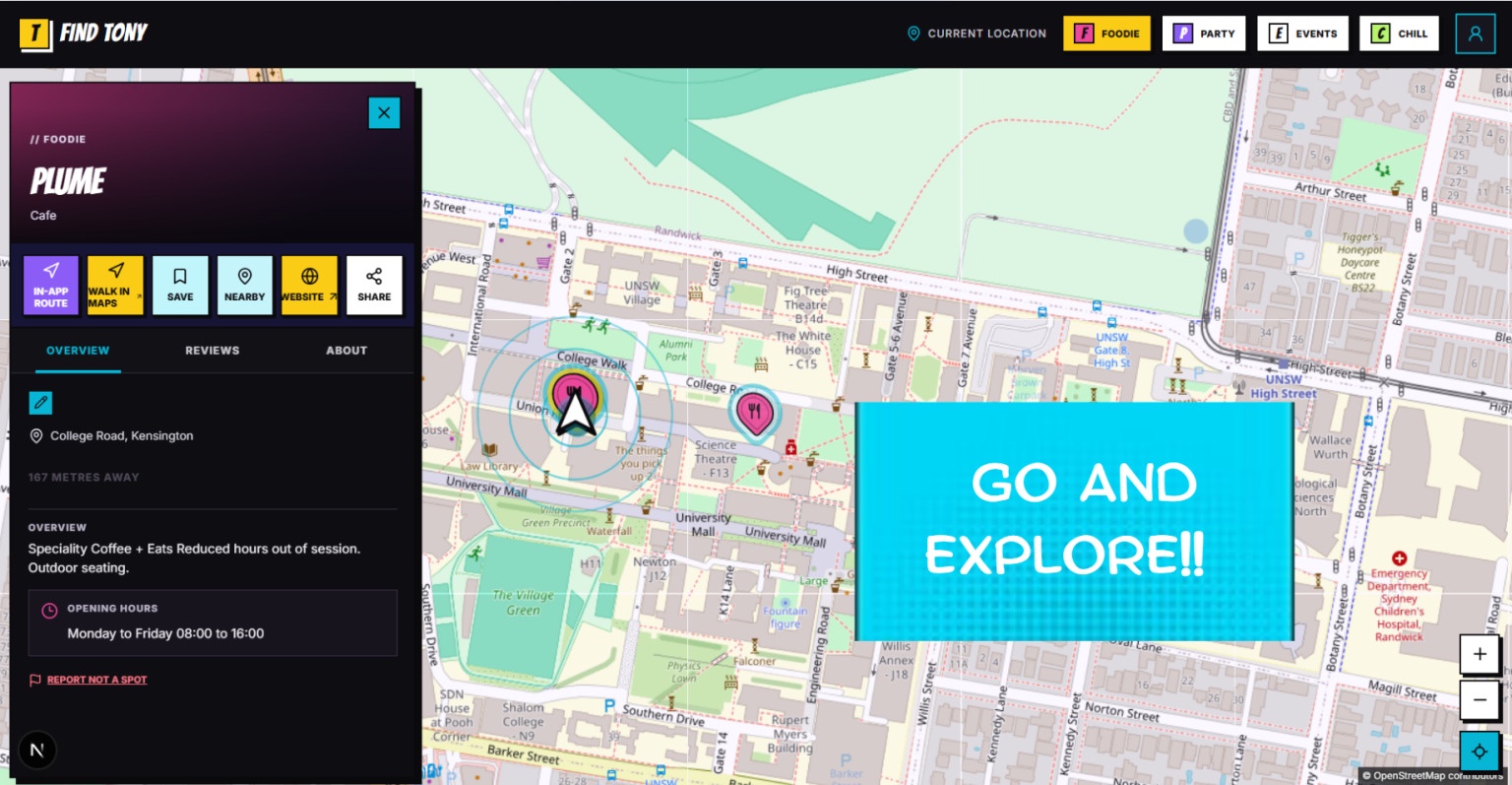This screenshot has width=1512, height=785.
Task: Start the In-App Route
Action: (50, 285)
